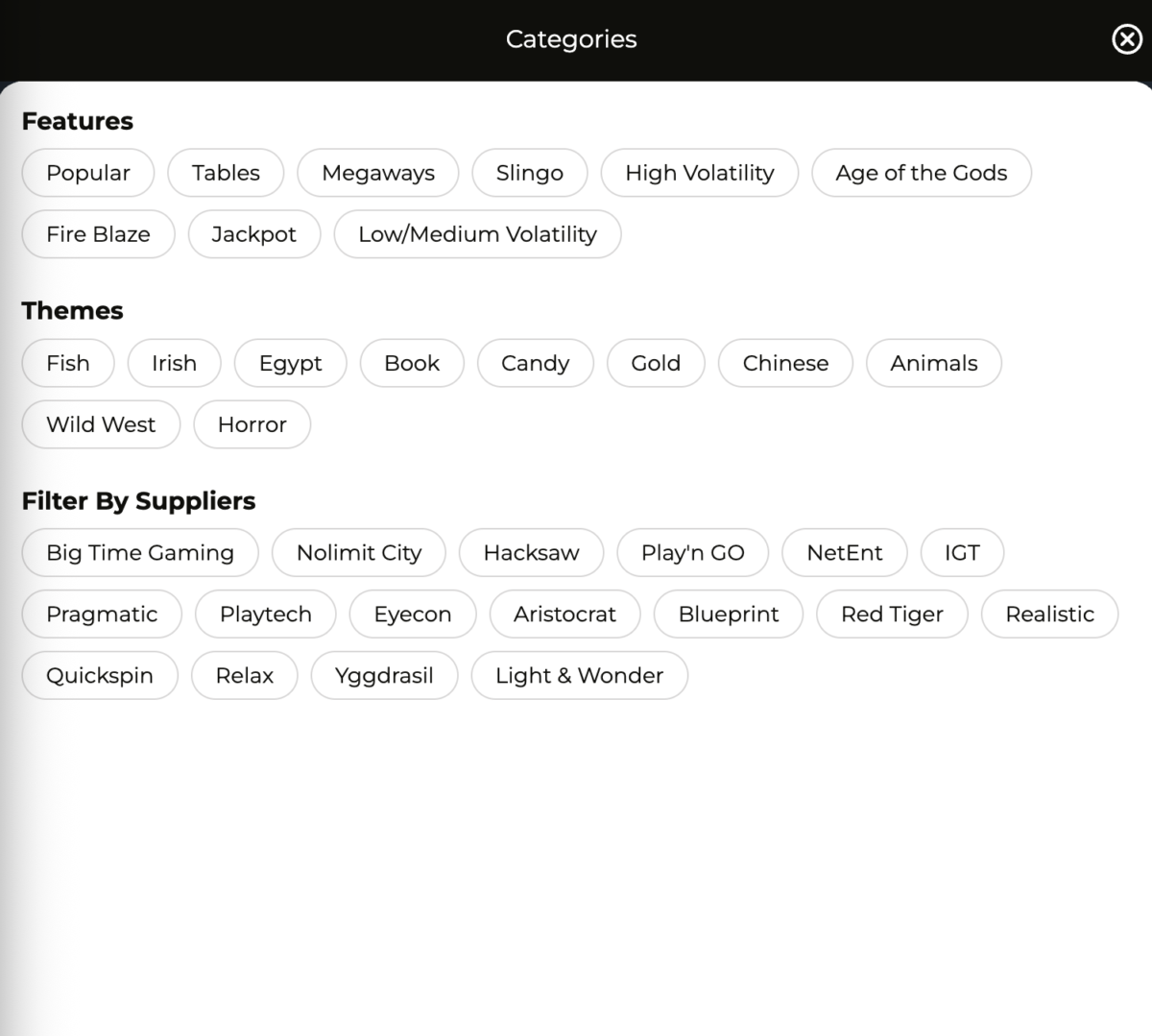Select the Animals theme filter

pyautogui.click(x=933, y=363)
